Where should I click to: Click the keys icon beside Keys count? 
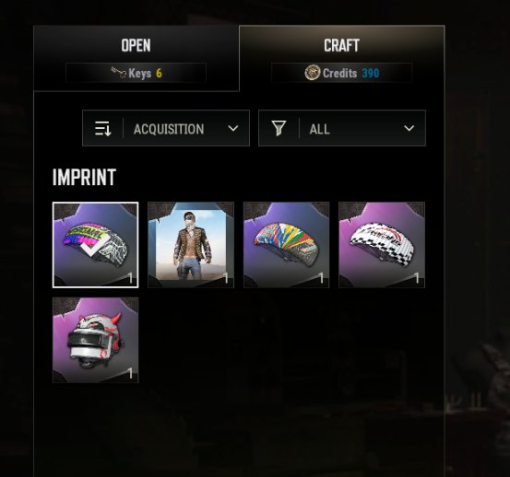point(119,73)
